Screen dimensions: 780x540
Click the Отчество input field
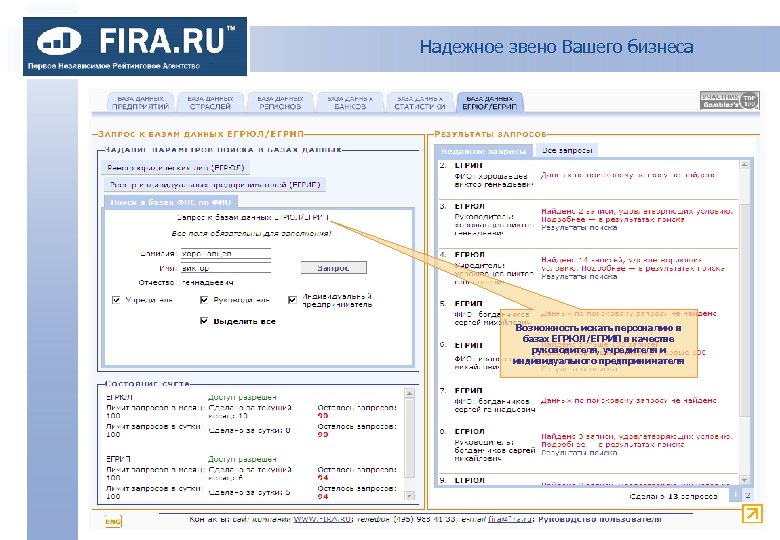coord(225,282)
